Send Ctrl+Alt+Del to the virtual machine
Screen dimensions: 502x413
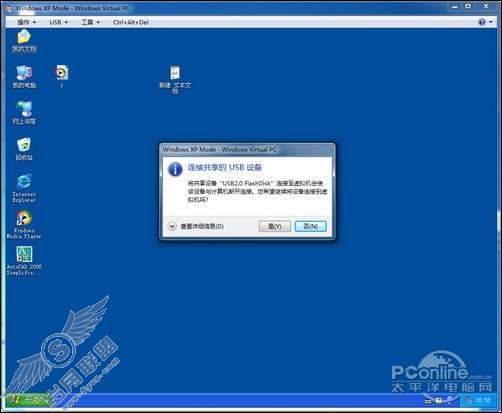pyautogui.click(x=131, y=22)
